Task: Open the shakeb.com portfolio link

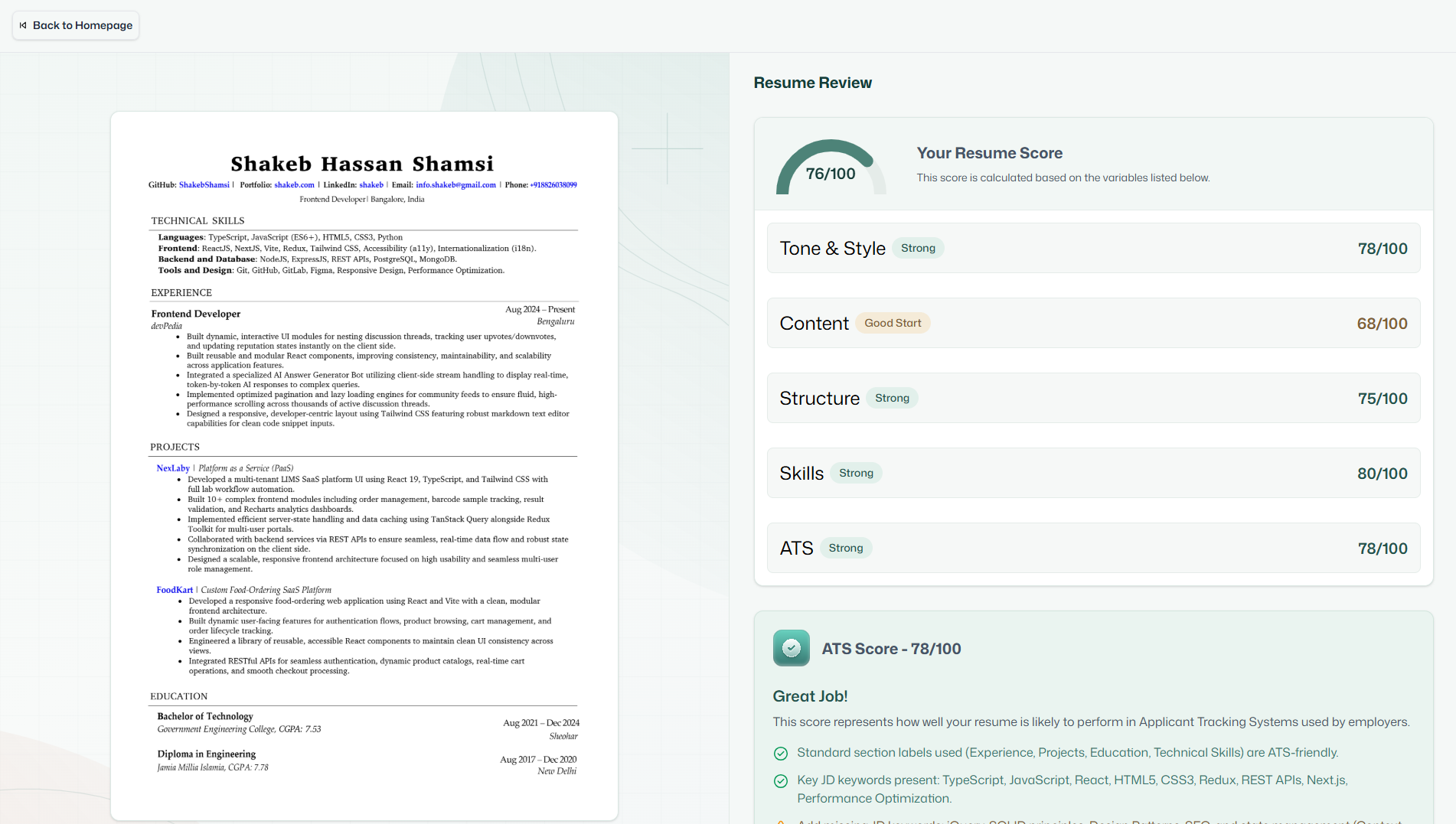Action: coord(294,185)
